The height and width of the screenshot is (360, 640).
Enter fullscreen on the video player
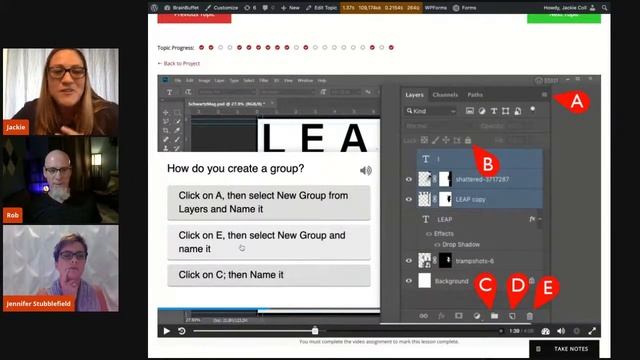[592, 331]
